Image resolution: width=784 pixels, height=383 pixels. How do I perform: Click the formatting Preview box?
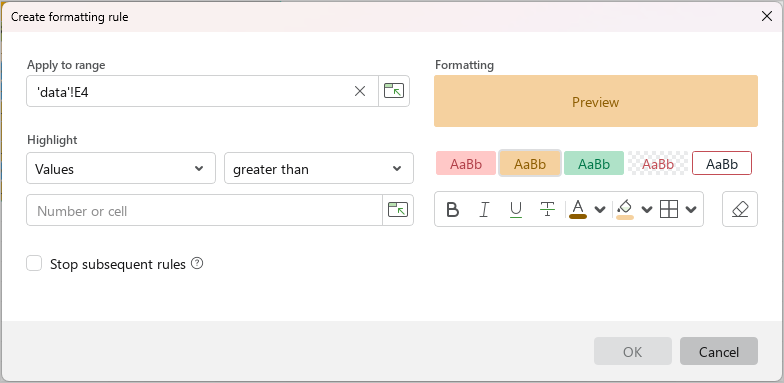(596, 101)
